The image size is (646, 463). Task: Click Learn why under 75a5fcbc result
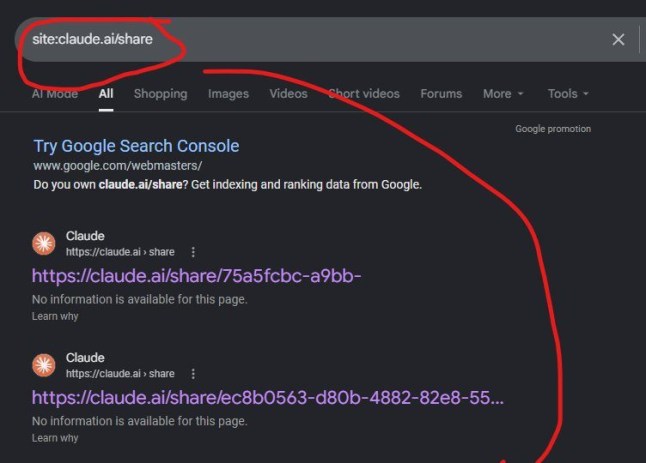point(55,316)
